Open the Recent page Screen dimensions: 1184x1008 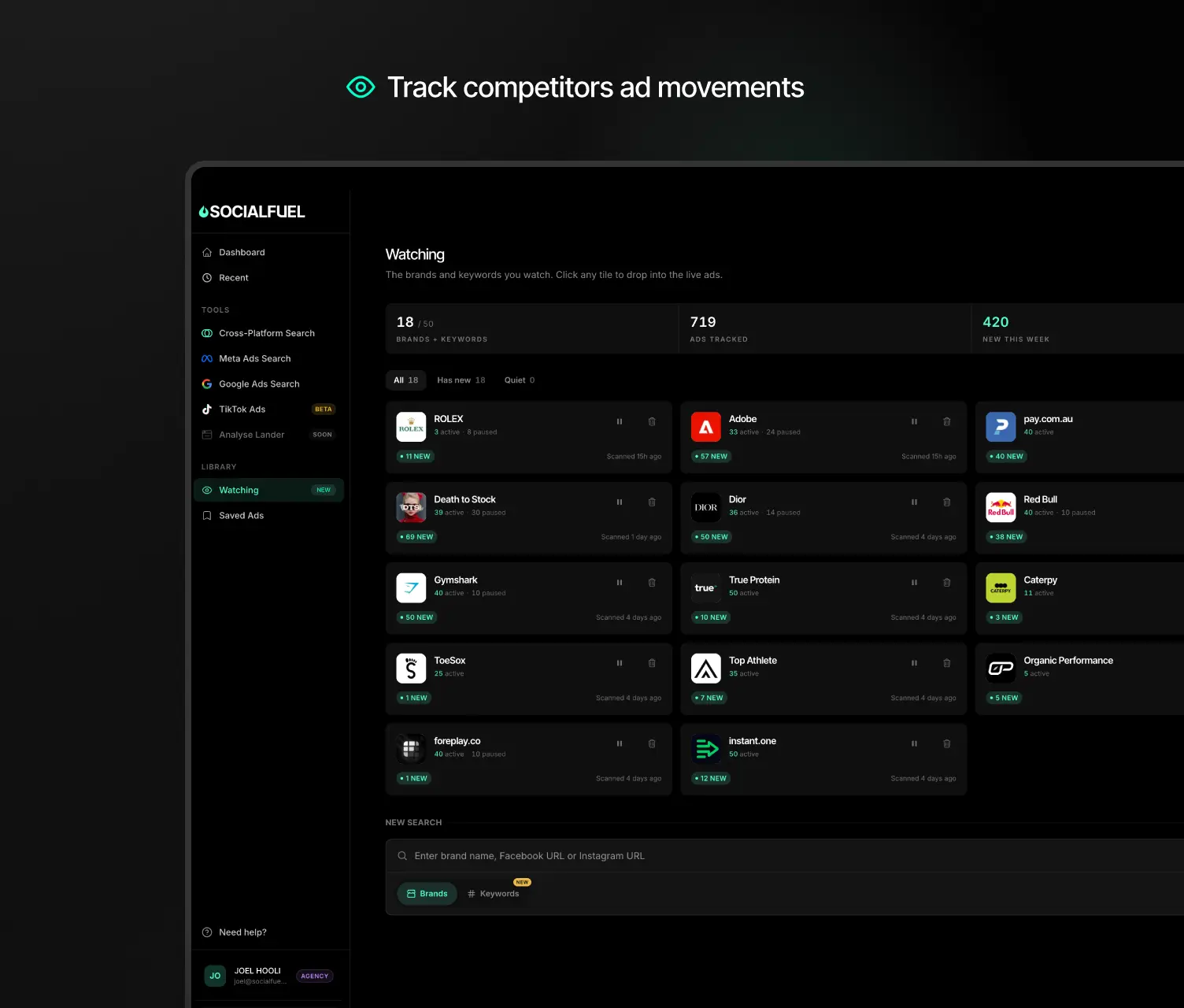pyautogui.click(x=268, y=277)
